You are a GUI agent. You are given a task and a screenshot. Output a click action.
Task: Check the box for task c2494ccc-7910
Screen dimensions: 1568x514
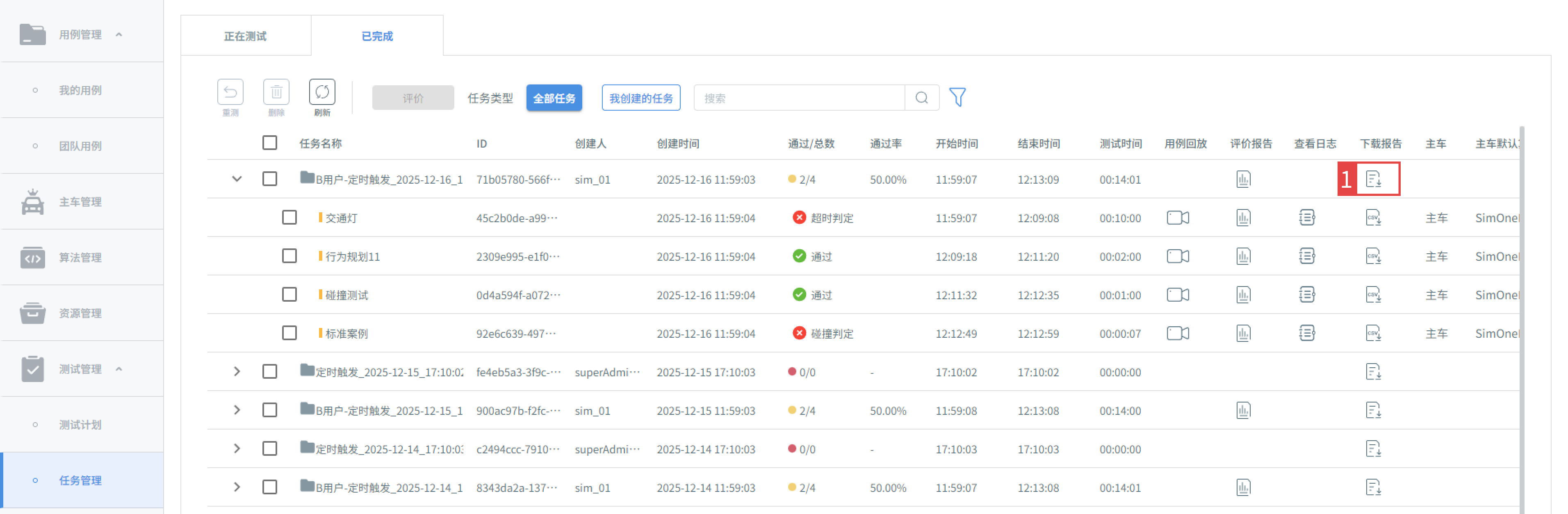click(x=270, y=449)
